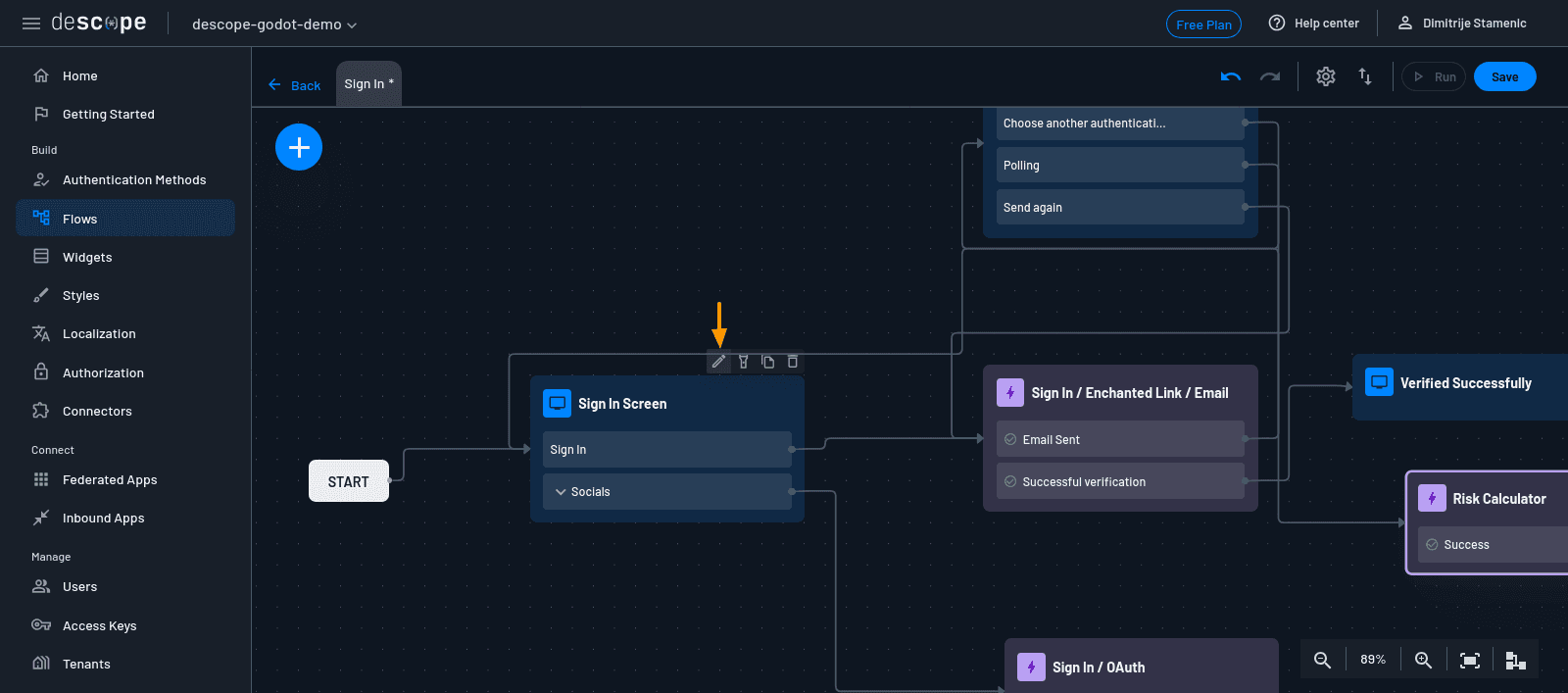Click the START node on canvas
1568x693 pixels.
[348, 481]
